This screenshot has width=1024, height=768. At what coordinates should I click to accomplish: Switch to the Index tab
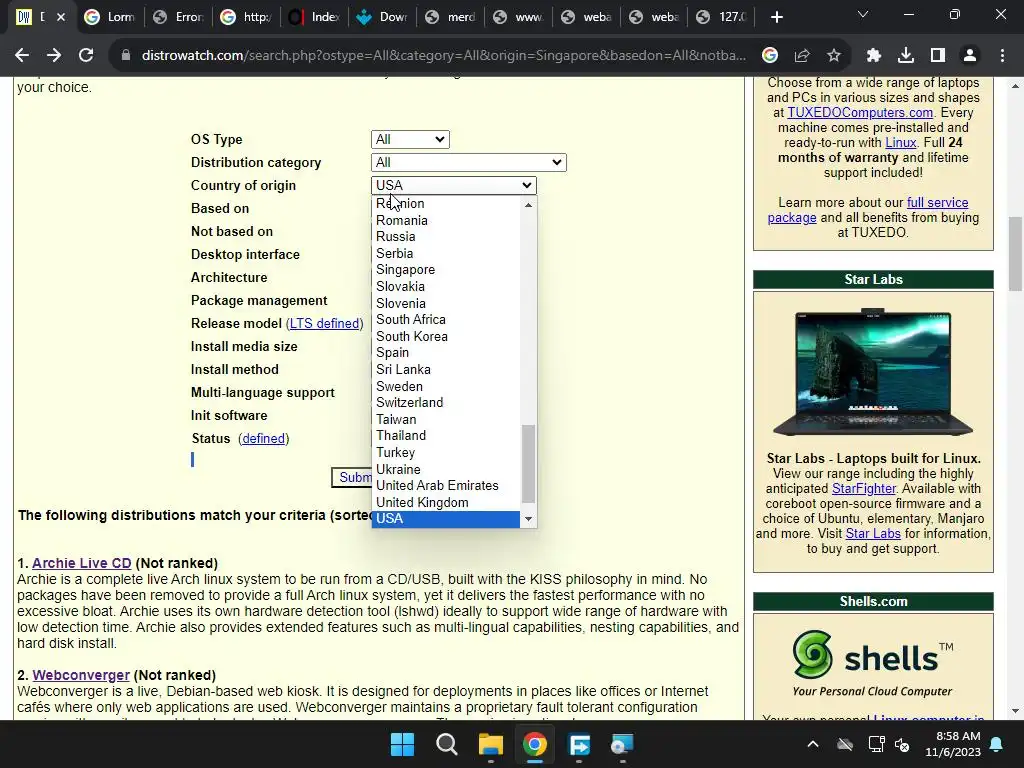click(313, 17)
